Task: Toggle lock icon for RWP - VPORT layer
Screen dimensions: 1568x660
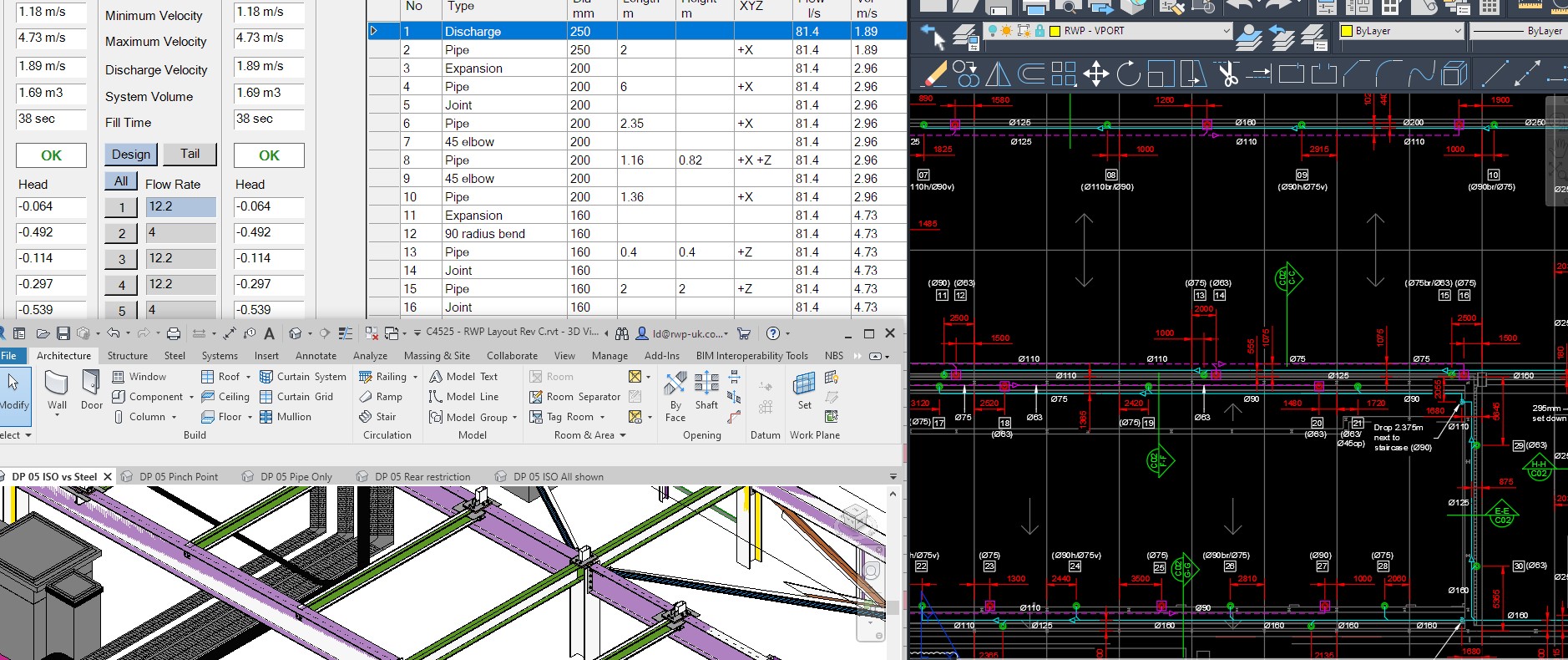Action: tap(1039, 31)
